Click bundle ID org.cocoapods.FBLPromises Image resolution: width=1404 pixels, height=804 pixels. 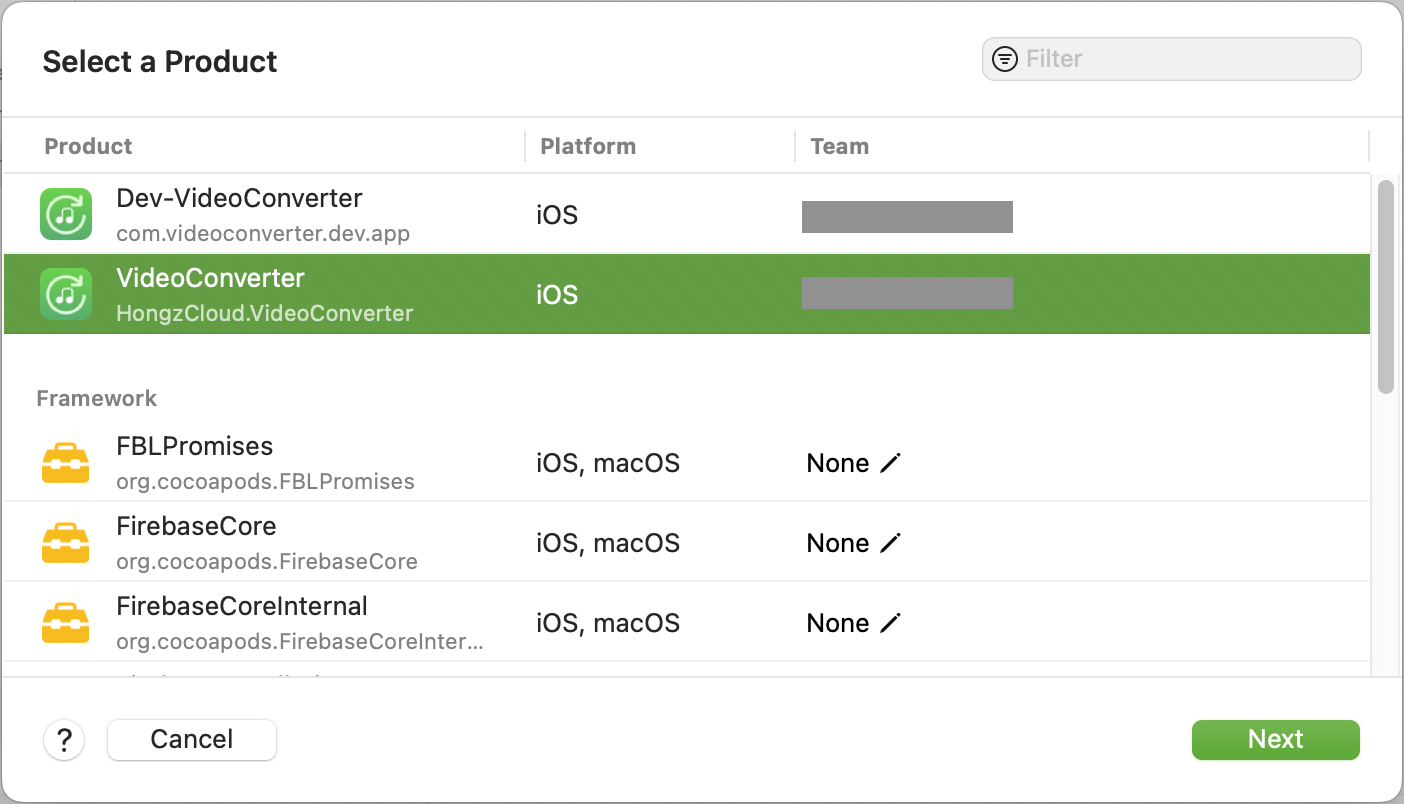point(265,481)
